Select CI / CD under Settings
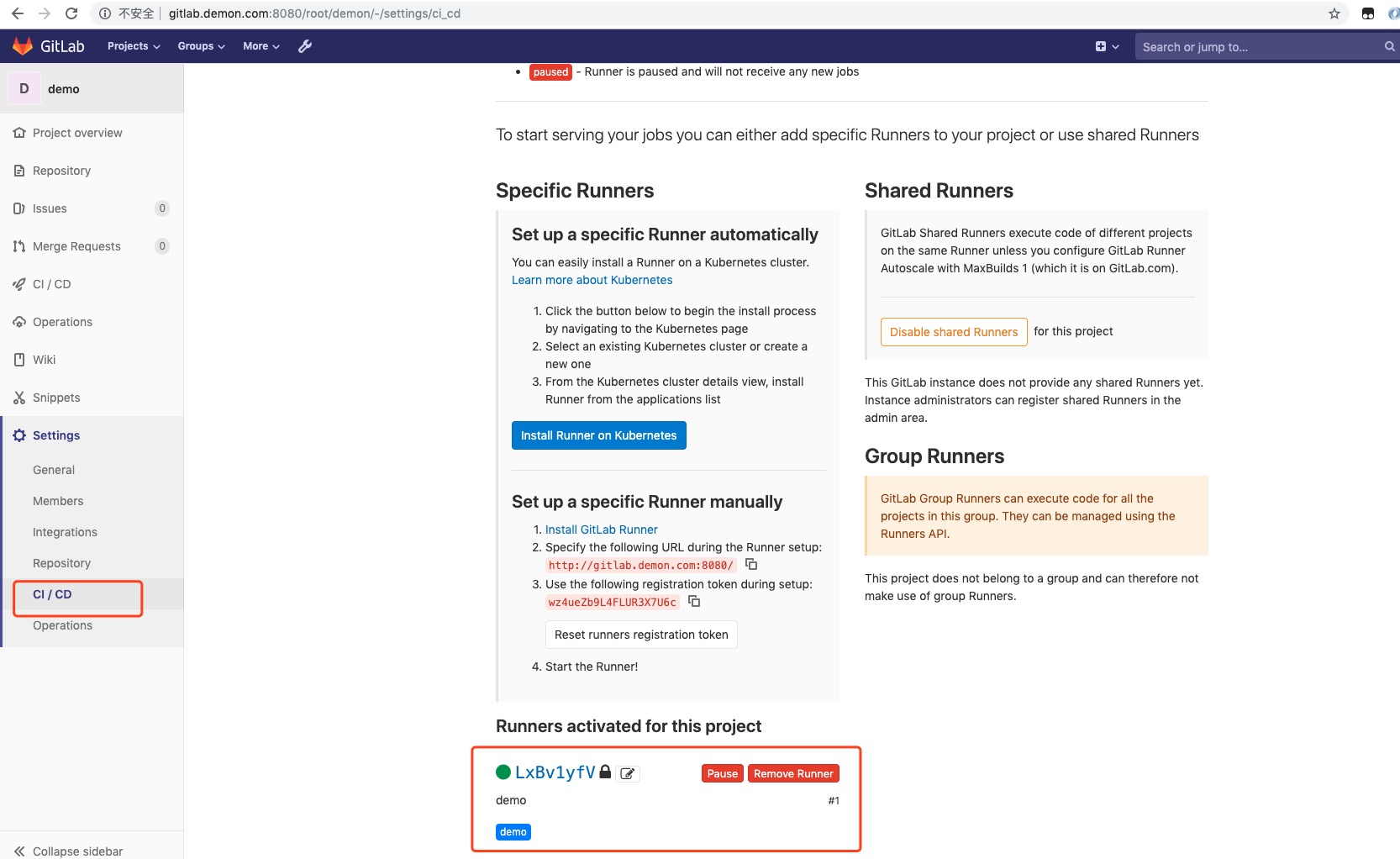 [52, 594]
